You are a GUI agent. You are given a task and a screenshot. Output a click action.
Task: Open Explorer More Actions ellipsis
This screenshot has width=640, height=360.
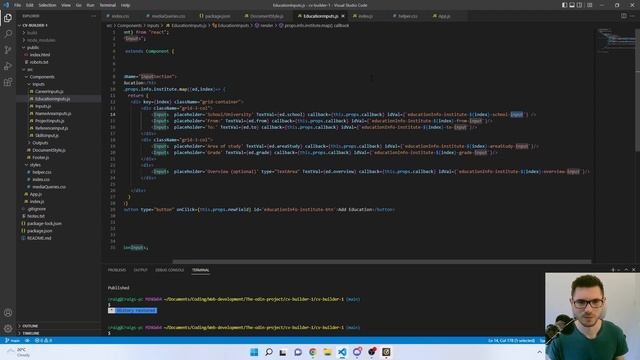pos(93,16)
